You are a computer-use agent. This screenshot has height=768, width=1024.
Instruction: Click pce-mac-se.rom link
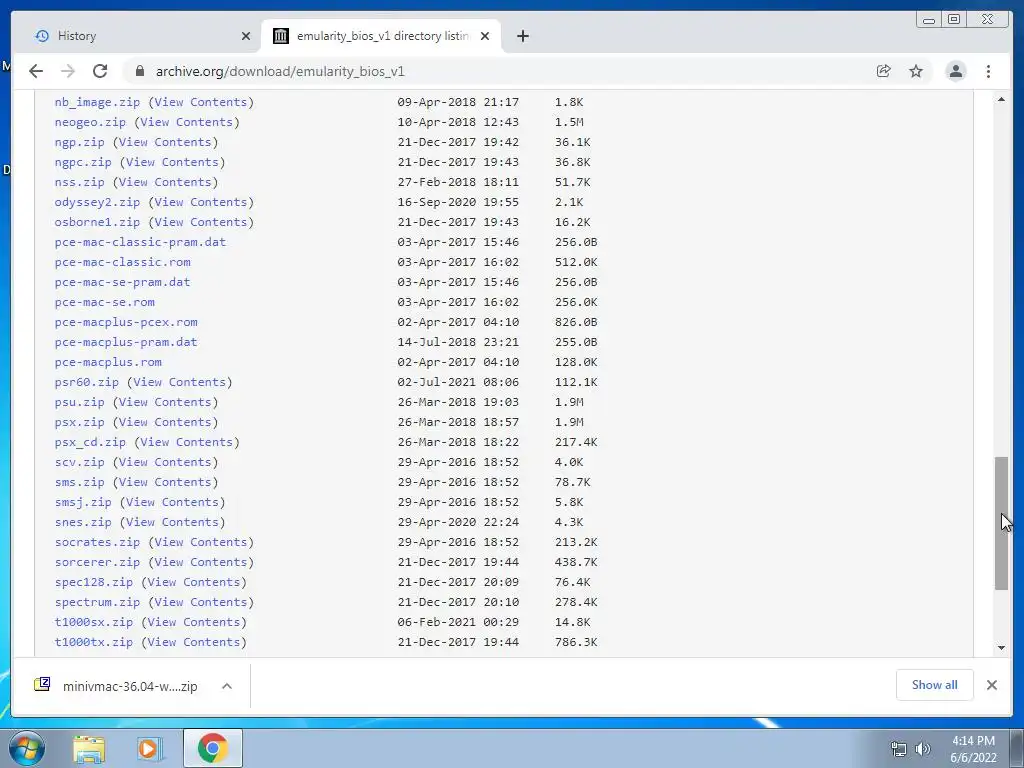(104, 302)
